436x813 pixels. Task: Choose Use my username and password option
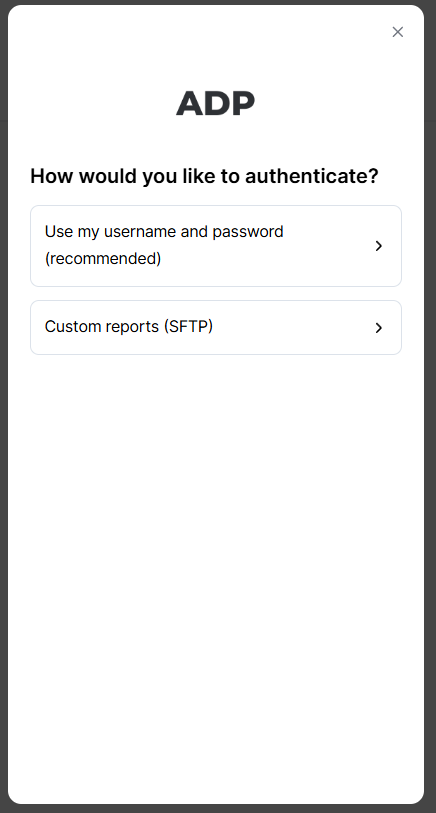216,246
